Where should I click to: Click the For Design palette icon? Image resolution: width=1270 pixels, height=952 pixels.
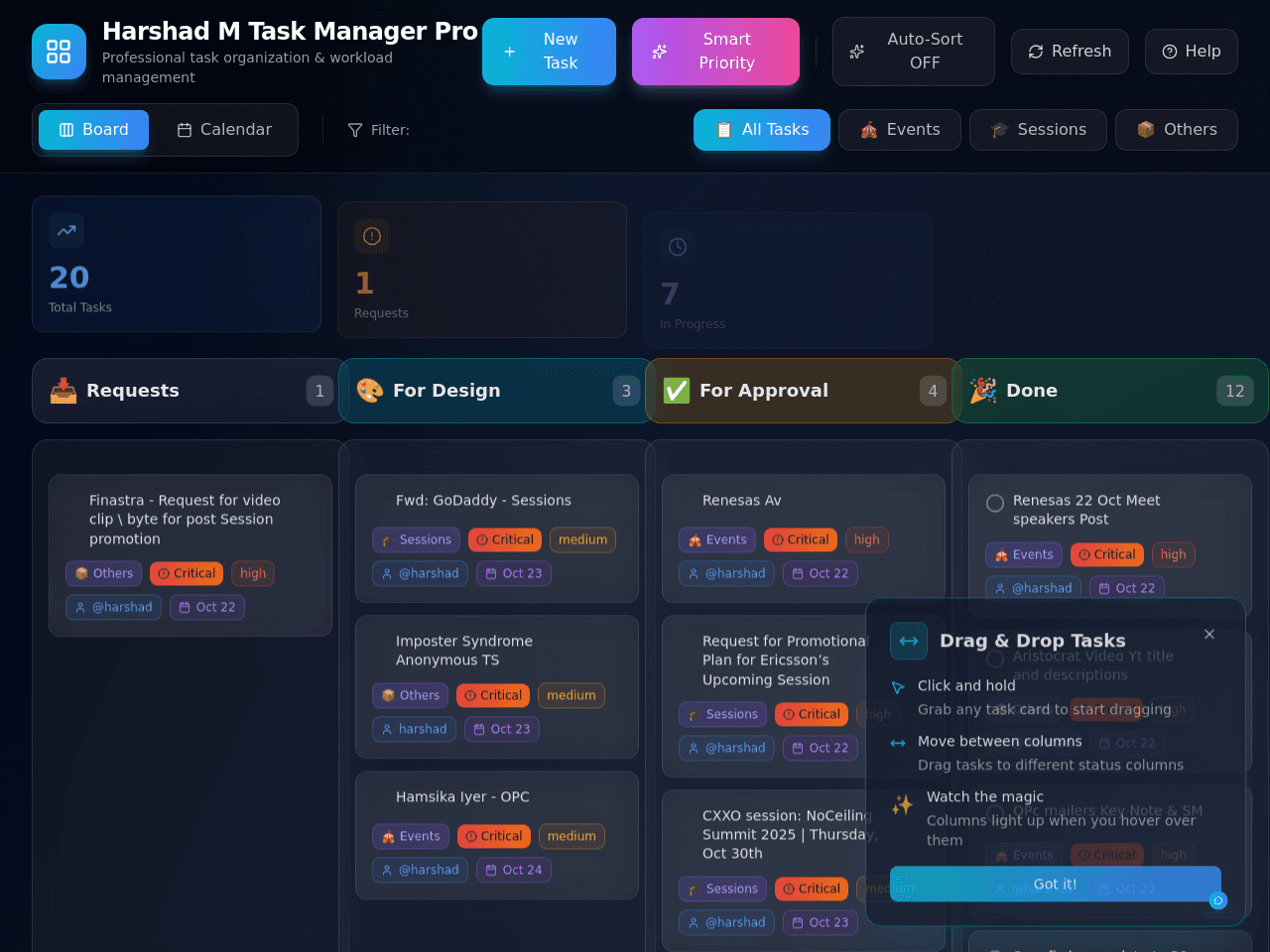tap(370, 391)
